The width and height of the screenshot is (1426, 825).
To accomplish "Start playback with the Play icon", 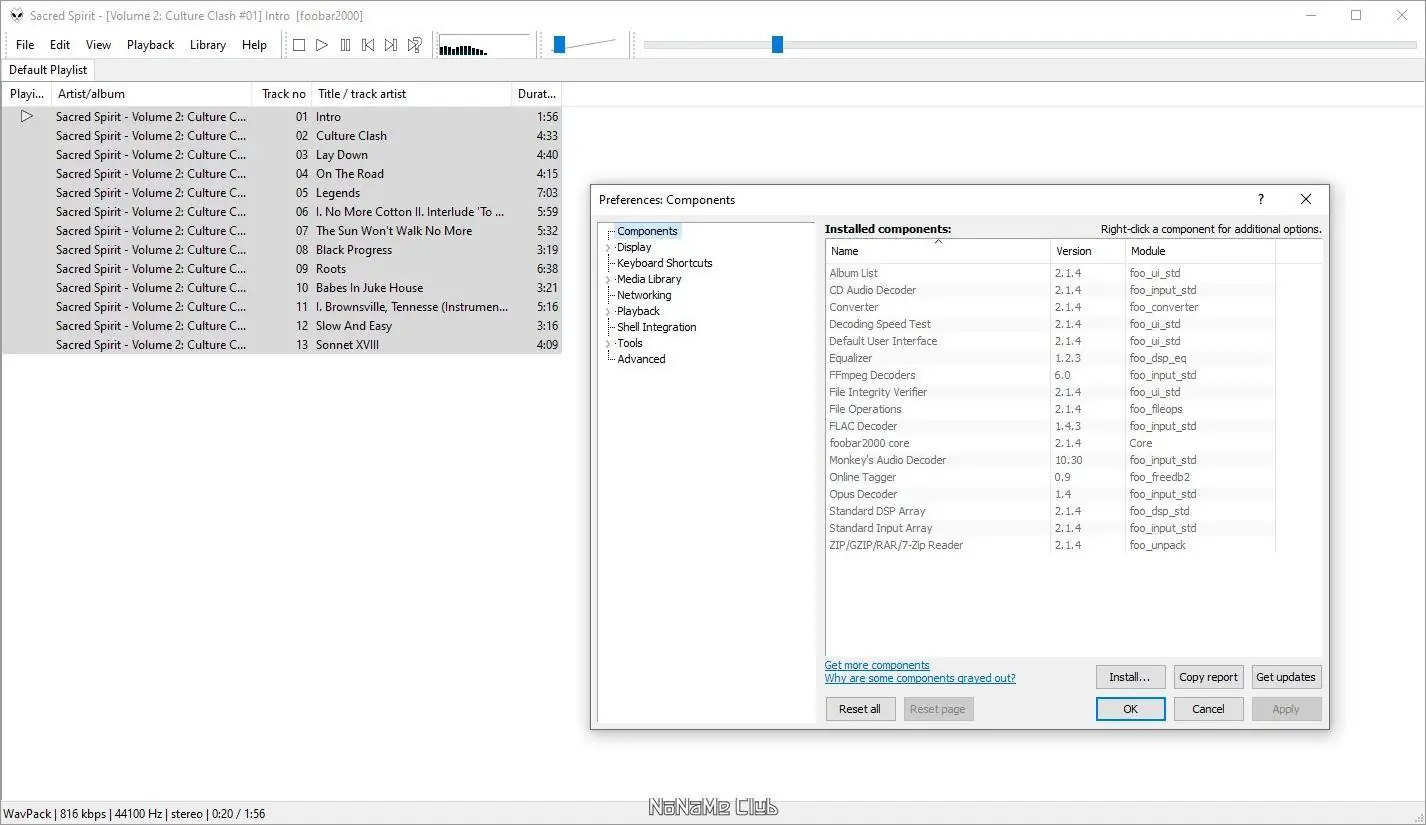I will (322, 45).
